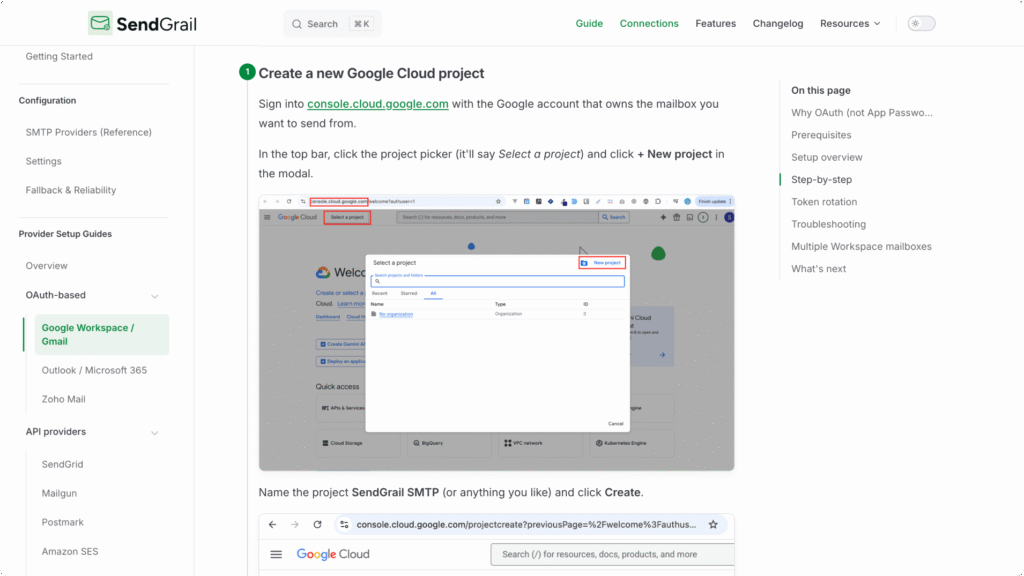Select Google Workspace / Gmail guide

pos(102,334)
